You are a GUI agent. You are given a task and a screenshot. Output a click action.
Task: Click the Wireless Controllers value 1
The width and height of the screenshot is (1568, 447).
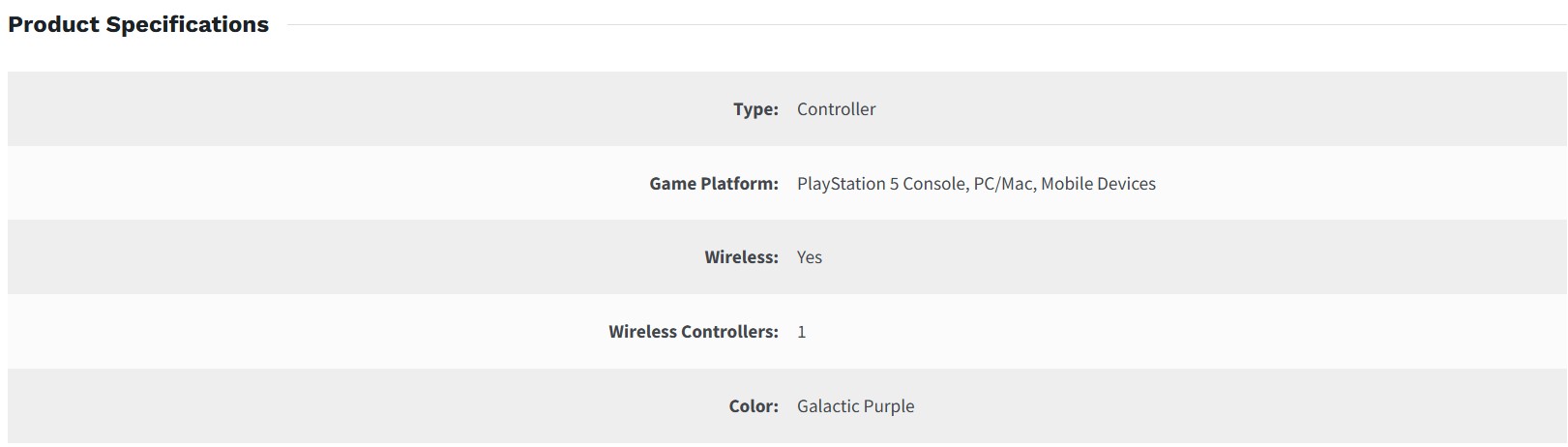801,332
